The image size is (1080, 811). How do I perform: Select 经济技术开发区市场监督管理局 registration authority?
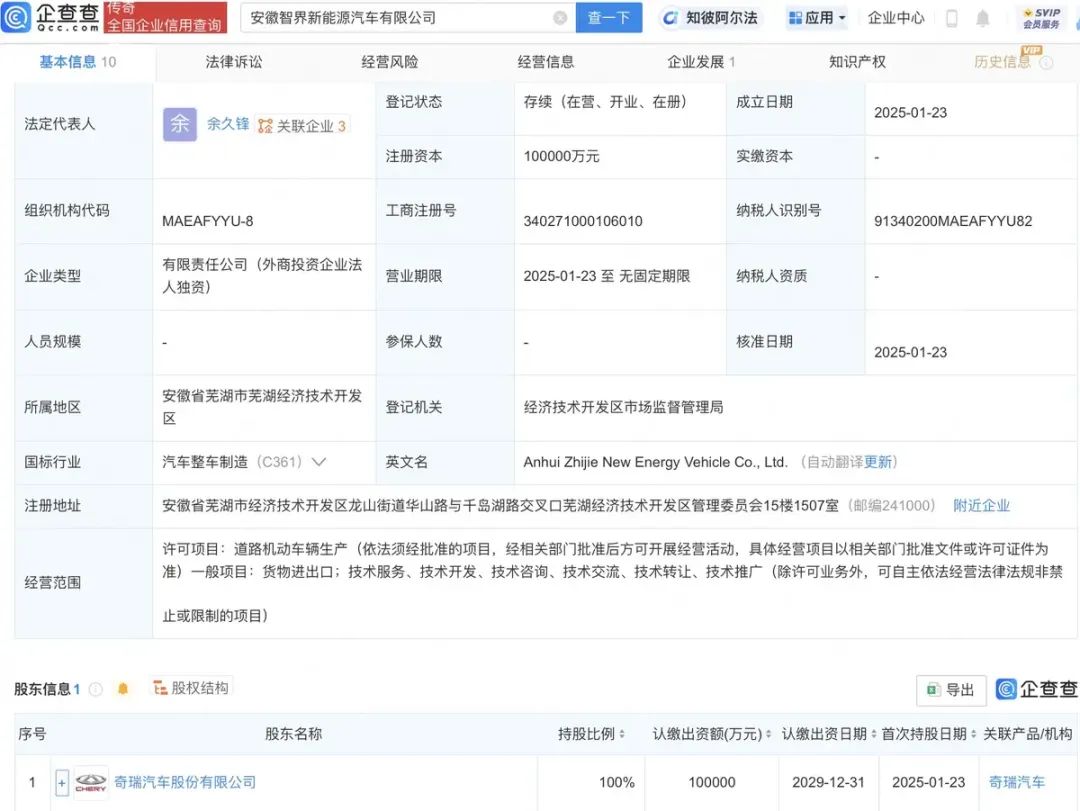click(x=623, y=407)
